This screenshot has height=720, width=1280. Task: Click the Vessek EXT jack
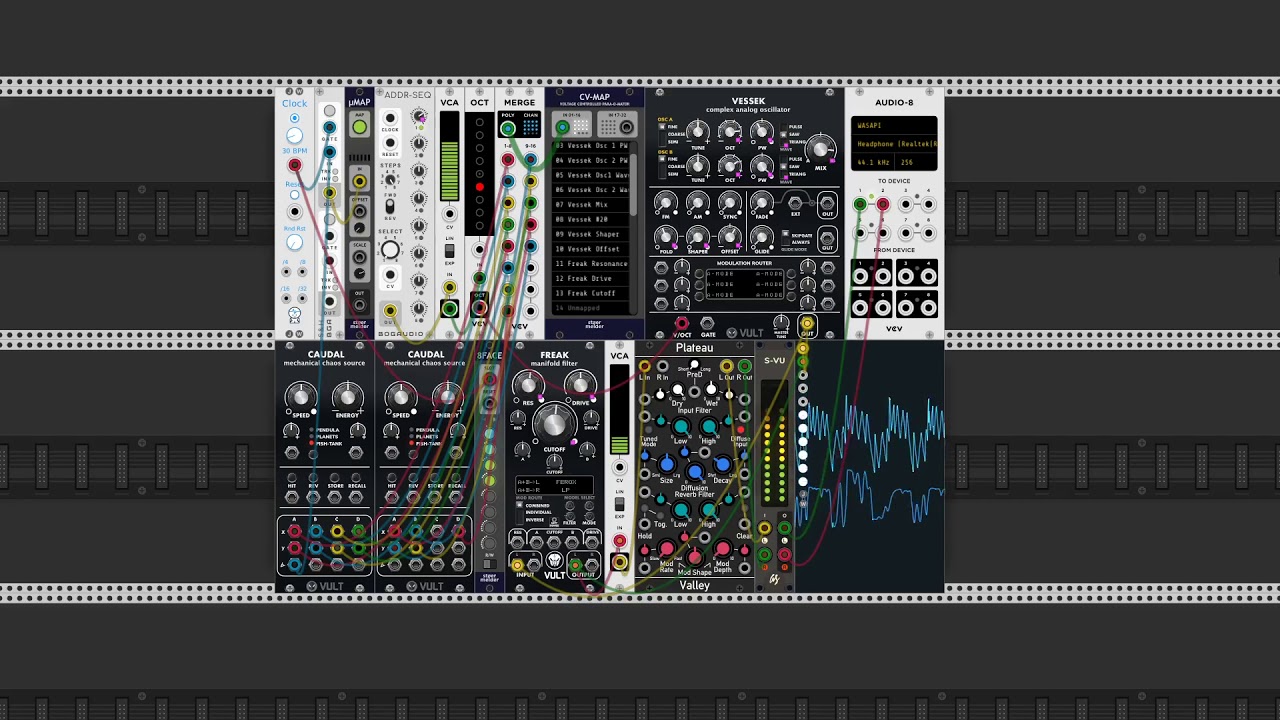click(x=795, y=205)
